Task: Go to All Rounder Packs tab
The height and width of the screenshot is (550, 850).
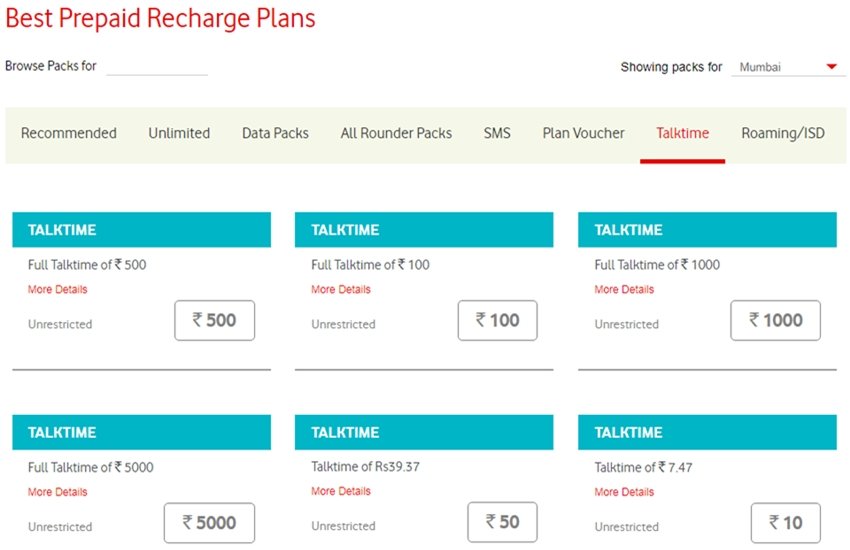Action: (x=396, y=133)
